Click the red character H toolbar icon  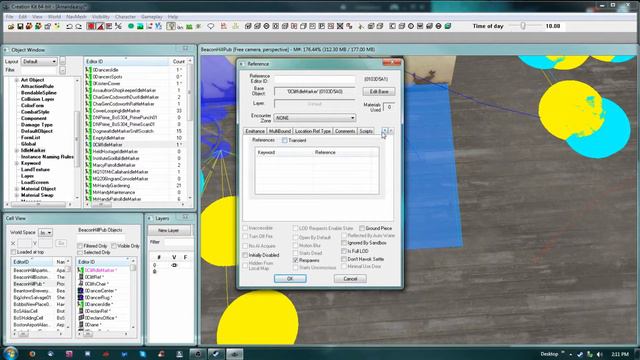point(223,26)
